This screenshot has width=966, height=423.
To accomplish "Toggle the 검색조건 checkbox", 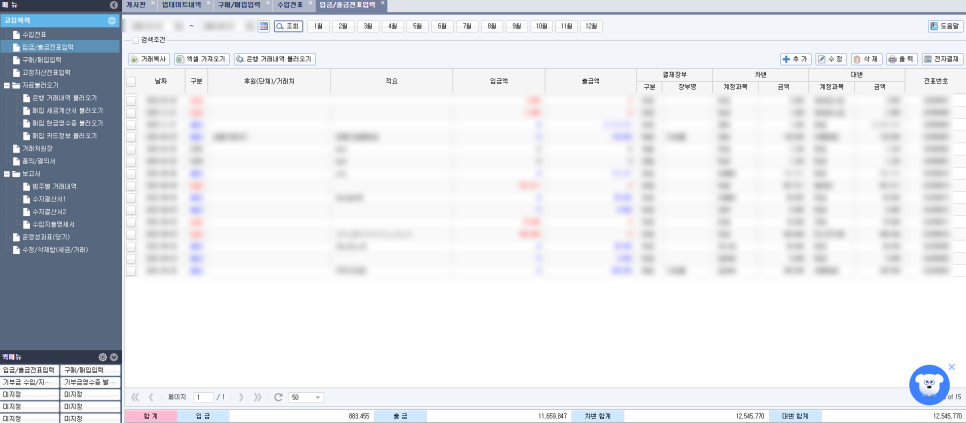I will coord(136,41).
